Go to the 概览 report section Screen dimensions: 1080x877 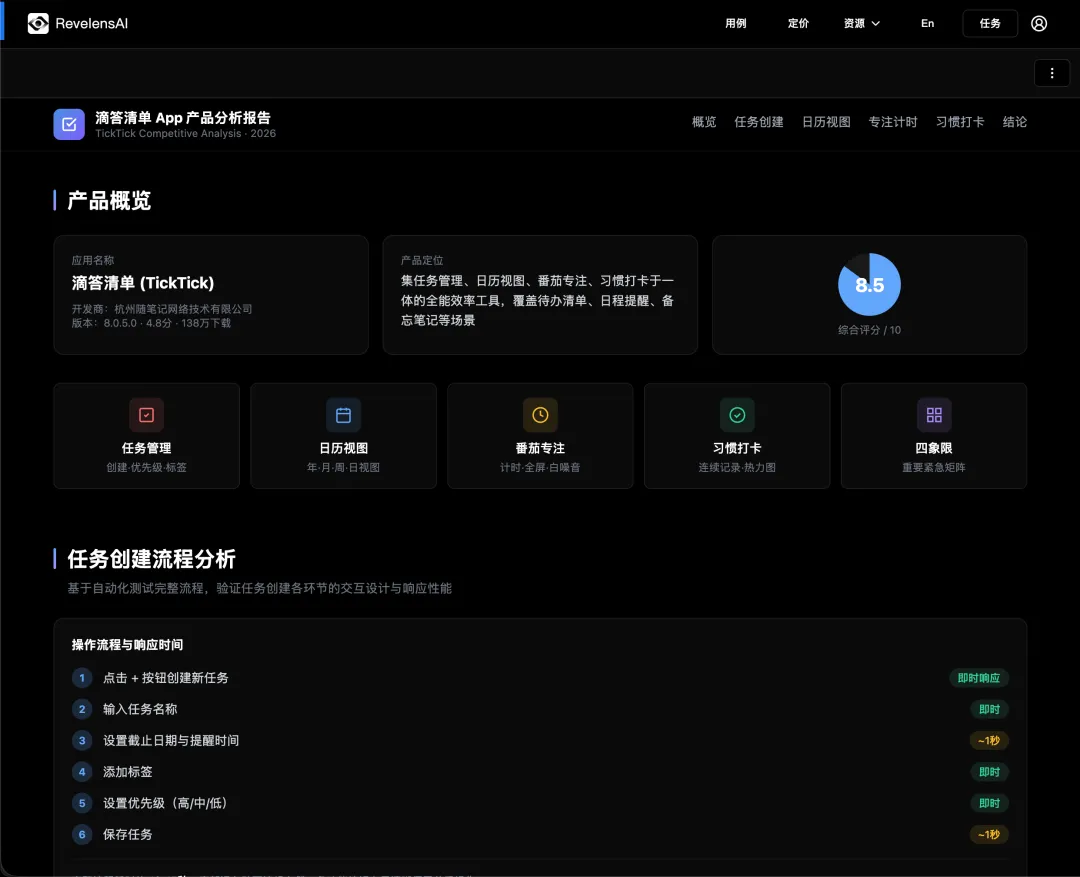[x=704, y=122]
